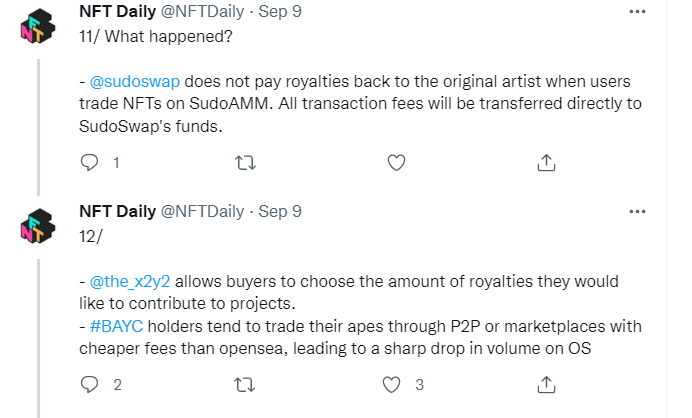Share the 11/ sudoswap royalties tweet

[x=547, y=162]
